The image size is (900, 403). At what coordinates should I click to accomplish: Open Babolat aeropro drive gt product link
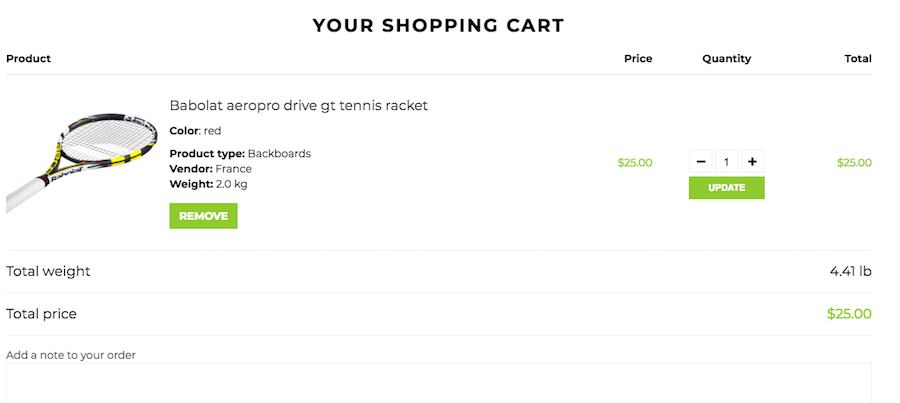point(298,105)
